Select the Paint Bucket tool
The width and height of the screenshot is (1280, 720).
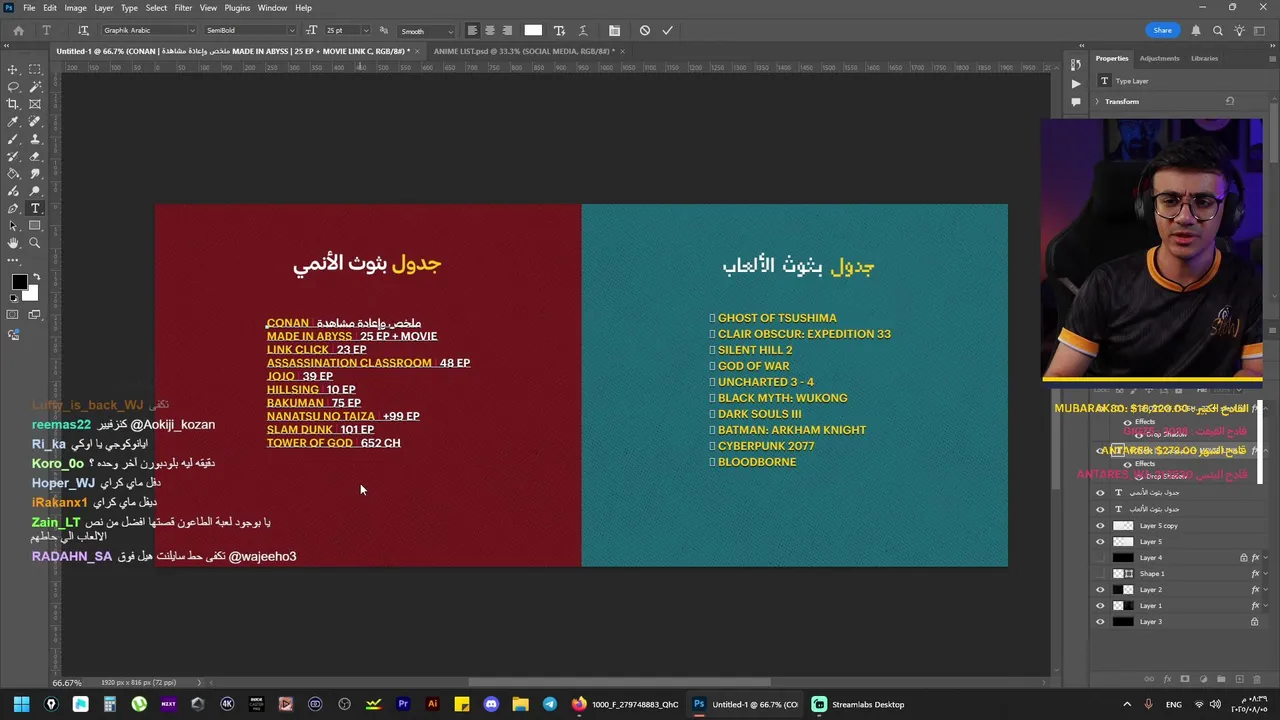[13, 174]
